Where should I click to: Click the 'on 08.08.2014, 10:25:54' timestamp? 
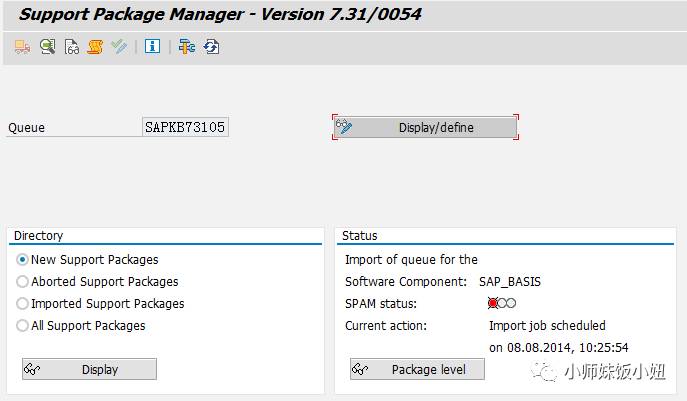(x=559, y=348)
